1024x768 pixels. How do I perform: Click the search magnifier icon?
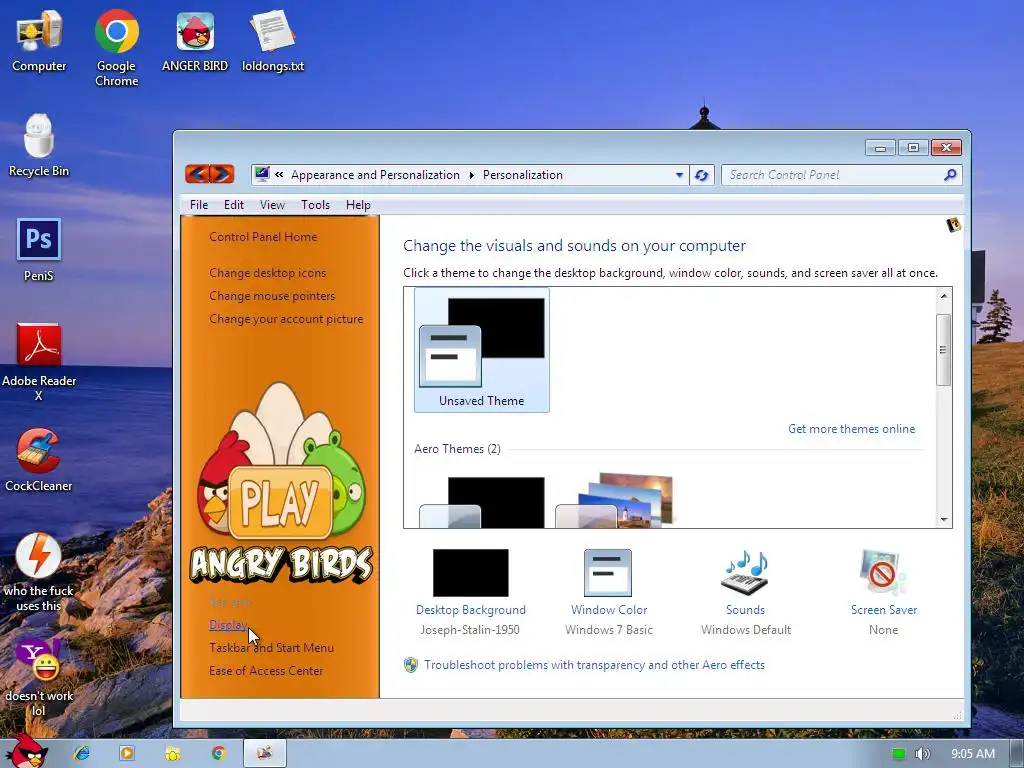coord(950,174)
